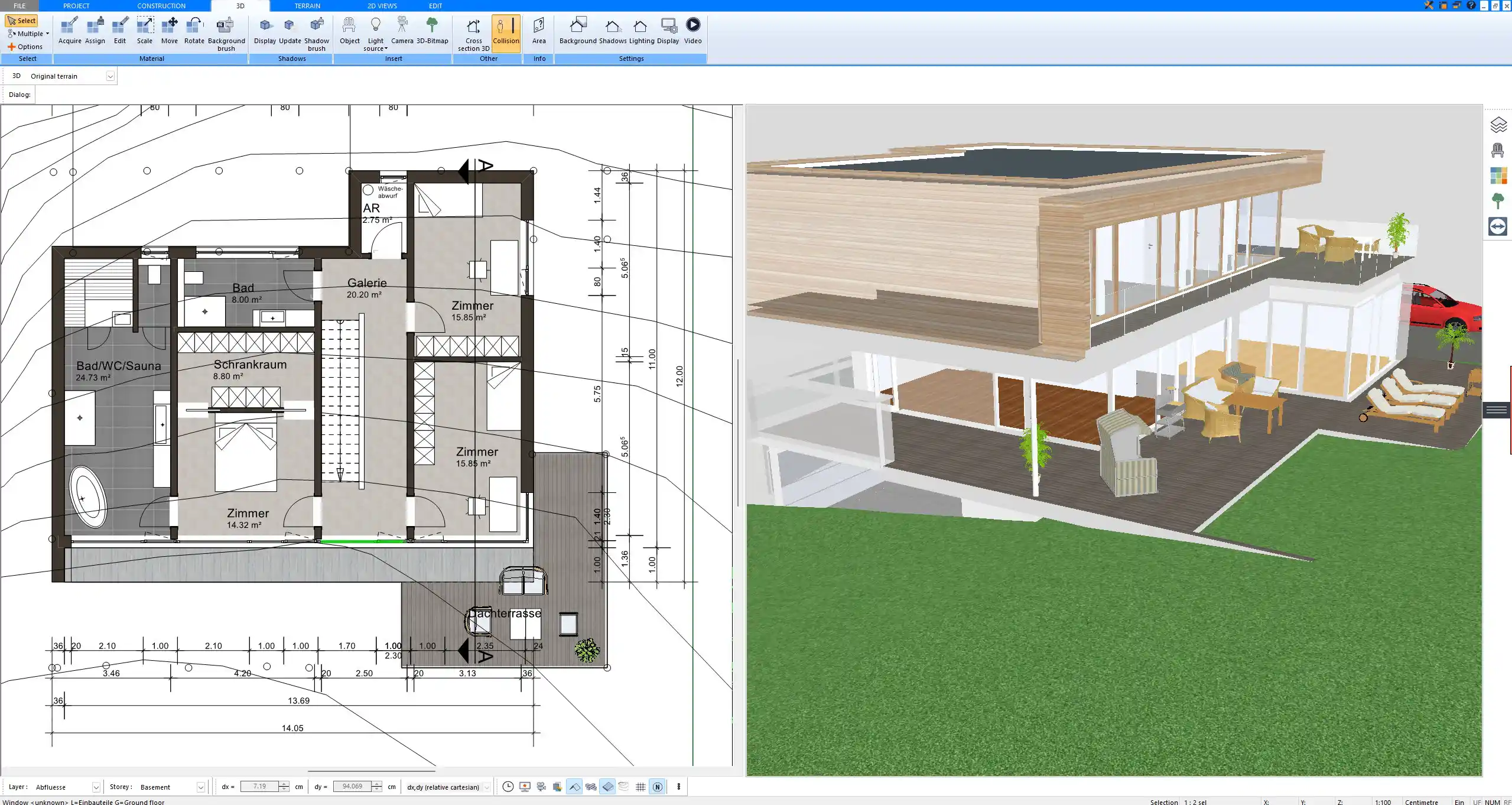Activate the Background brush tool
Screen dimensions: 1512x805
click(x=226, y=34)
